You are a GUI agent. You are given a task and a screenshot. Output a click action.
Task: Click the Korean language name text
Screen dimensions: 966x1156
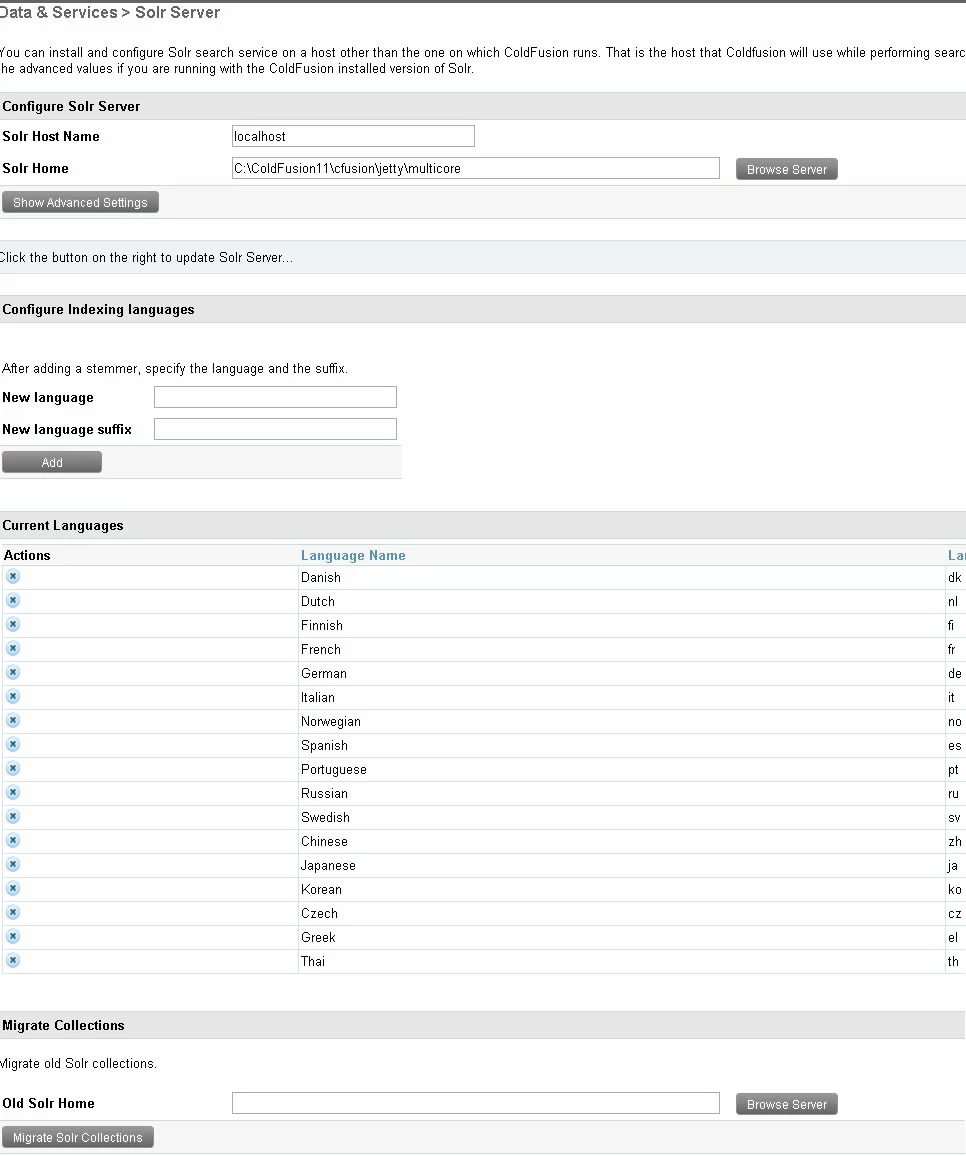click(x=321, y=889)
